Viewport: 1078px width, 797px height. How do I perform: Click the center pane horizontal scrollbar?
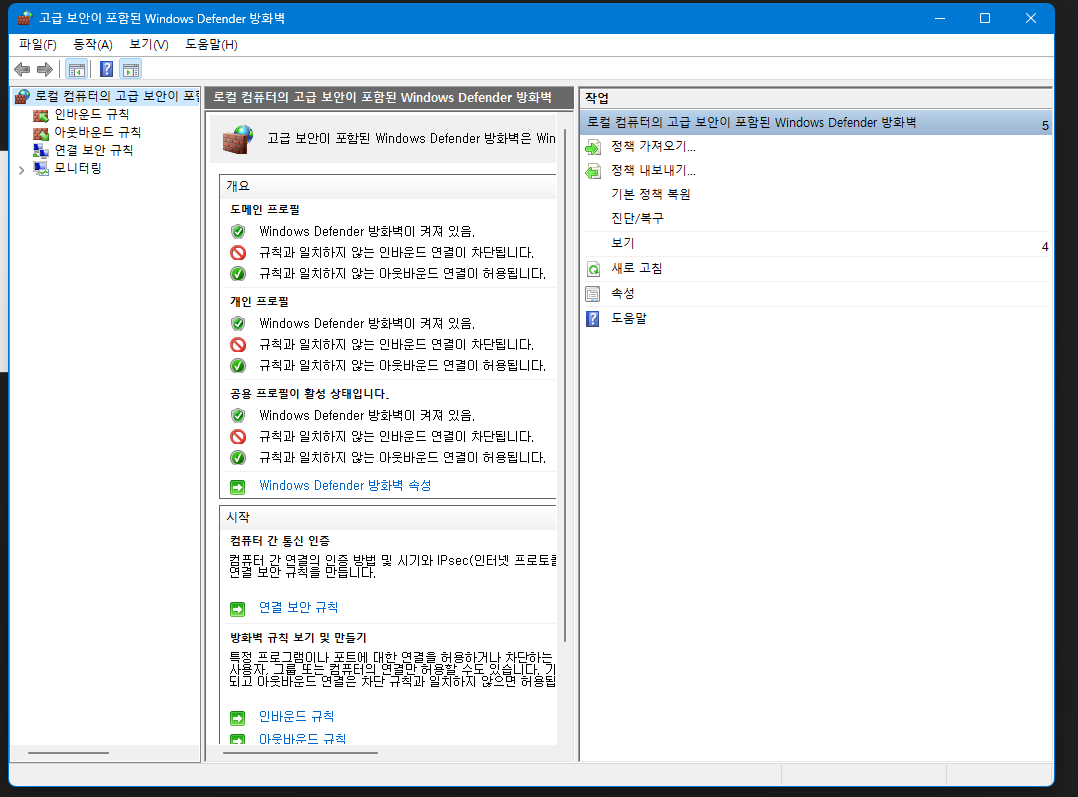300,753
